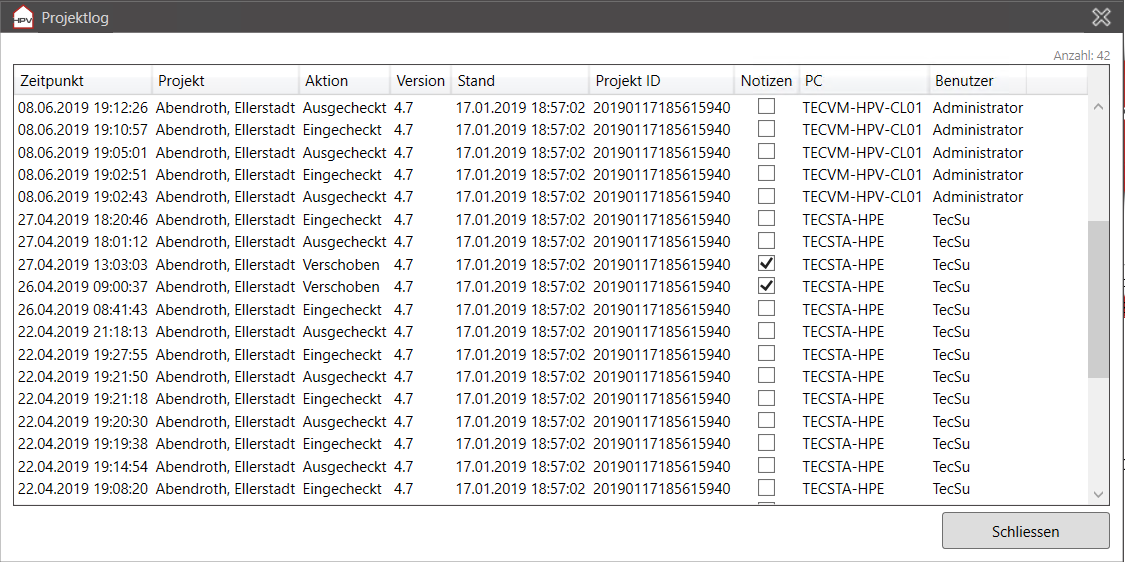
Task: Check Notizen box for 08.06.2019 19:12:26 row
Action: pyautogui.click(x=766, y=107)
